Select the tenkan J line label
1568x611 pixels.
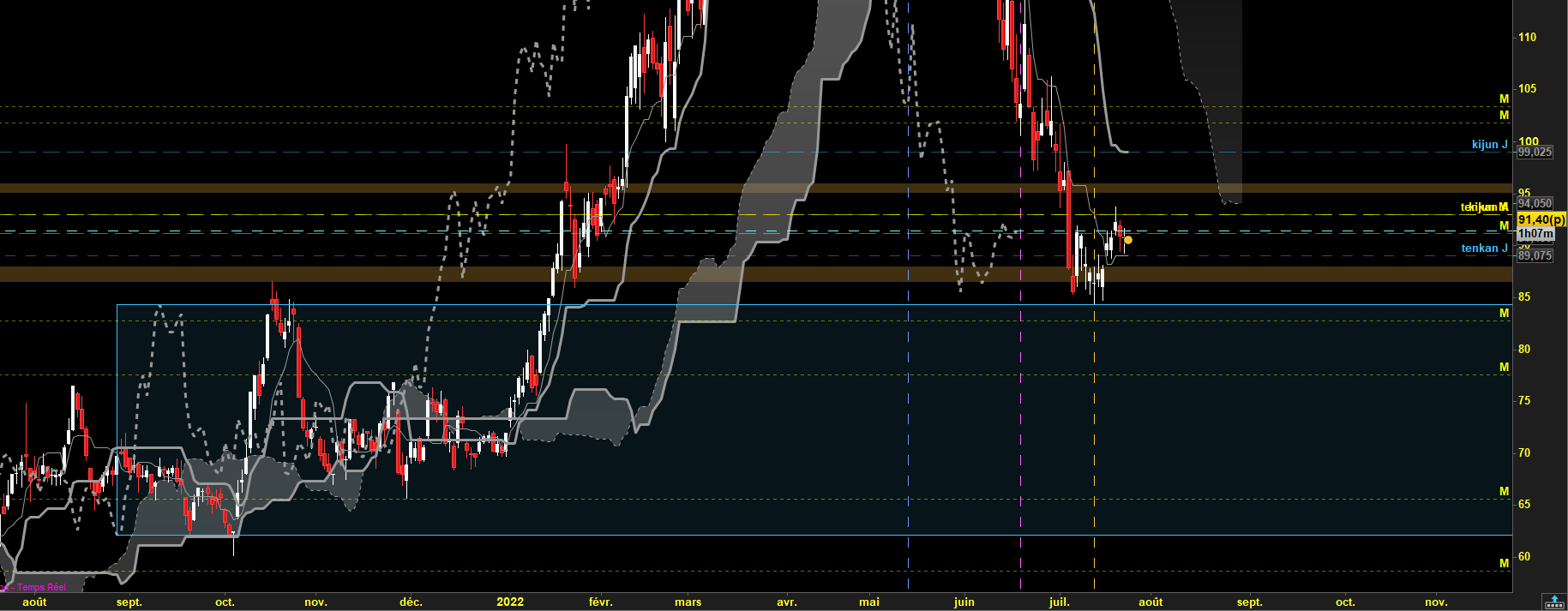[x=1484, y=248]
